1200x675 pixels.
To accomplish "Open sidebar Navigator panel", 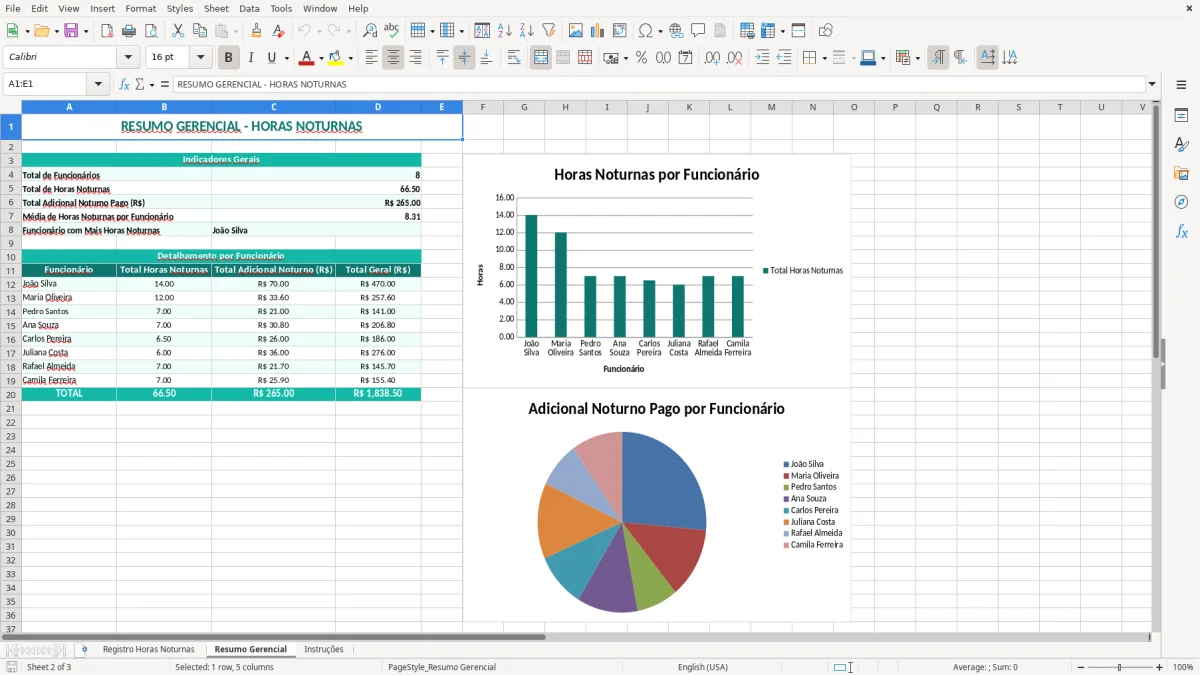I will (1181, 202).
